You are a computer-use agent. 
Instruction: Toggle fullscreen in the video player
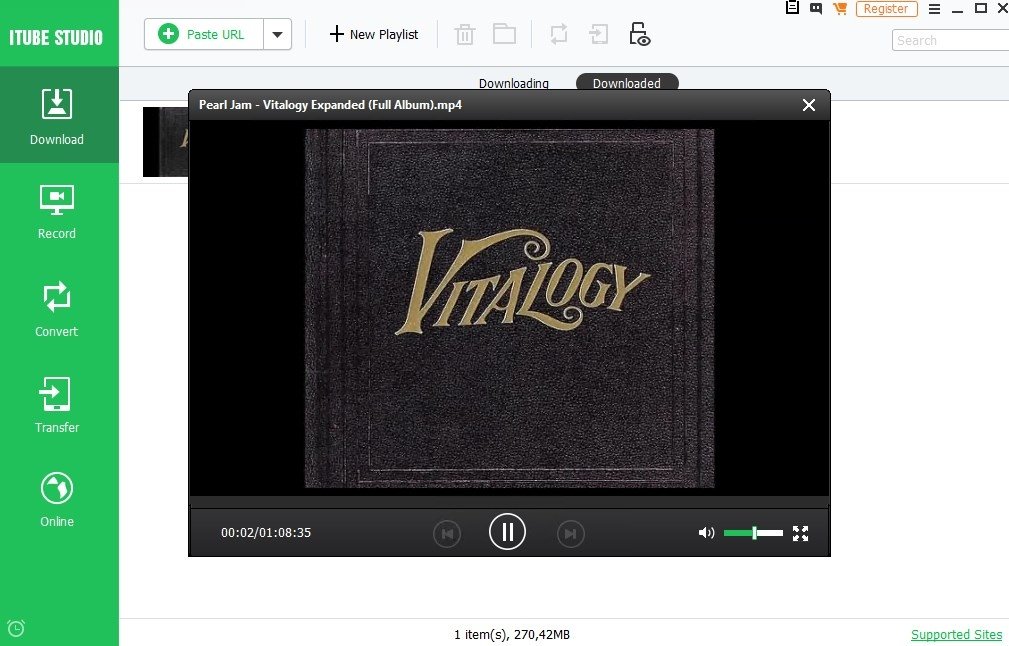[x=801, y=533]
